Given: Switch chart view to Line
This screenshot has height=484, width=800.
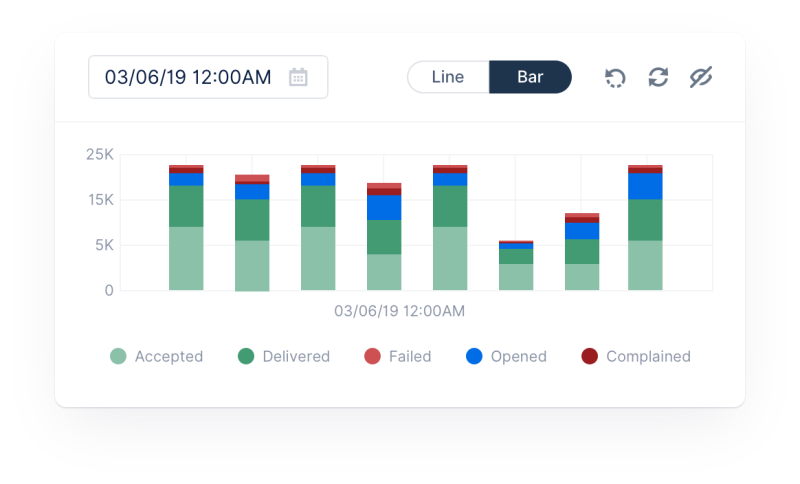Looking at the screenshot, I should [448, 77].
